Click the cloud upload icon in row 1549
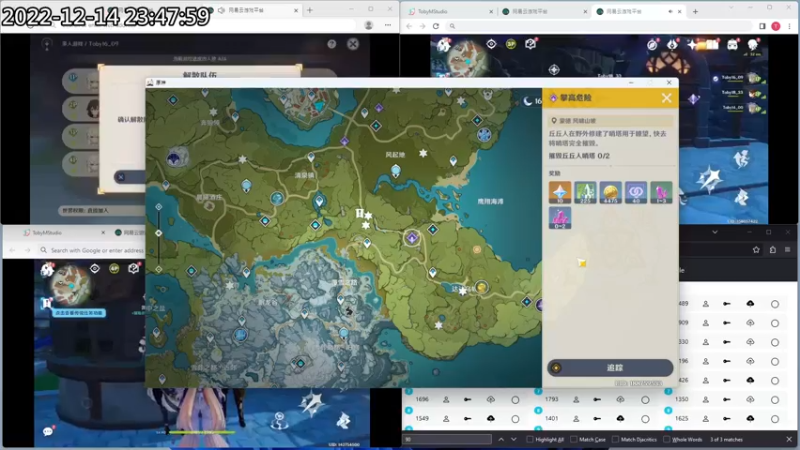The image size is (800, 450). pyautogui.click(x=490, y=418)
